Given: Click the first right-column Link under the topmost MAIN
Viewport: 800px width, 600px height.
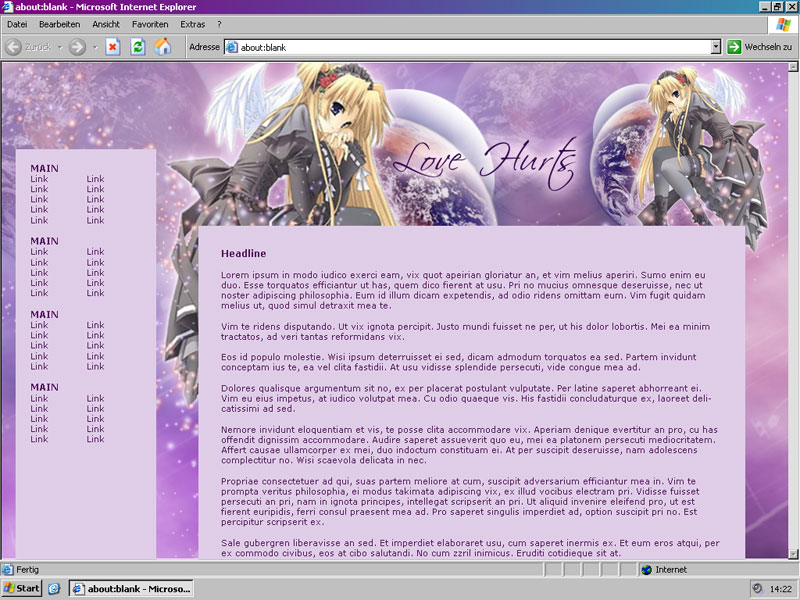Looking at the screenshot, I should [95, 179].
